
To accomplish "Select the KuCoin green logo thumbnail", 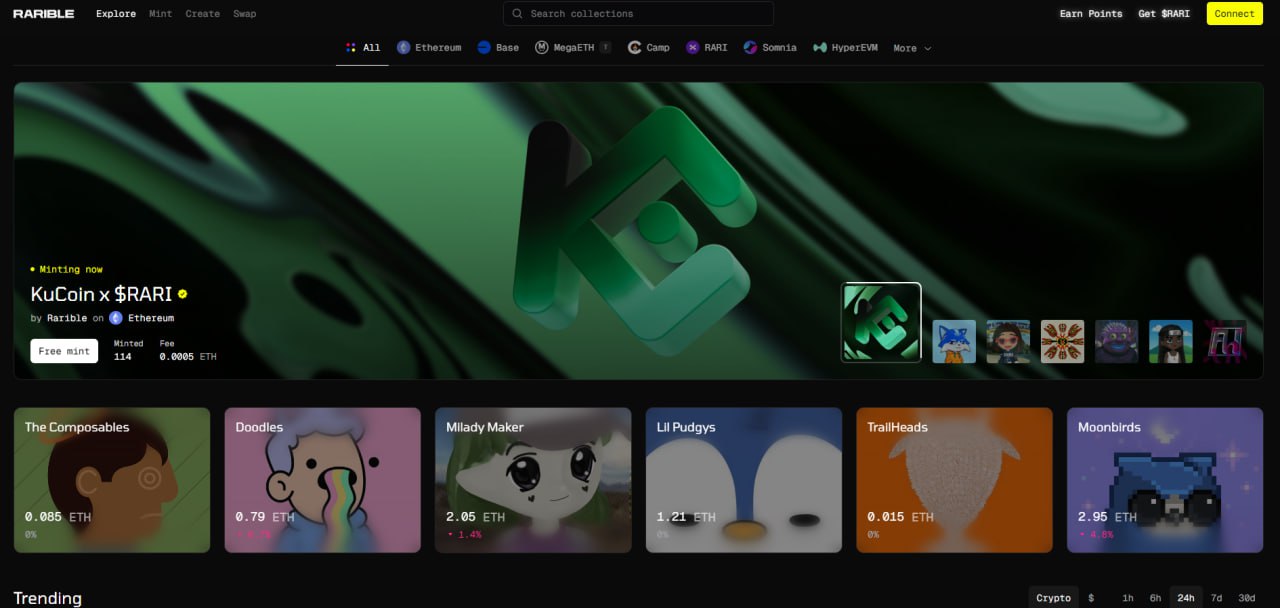I will point(881,322).
